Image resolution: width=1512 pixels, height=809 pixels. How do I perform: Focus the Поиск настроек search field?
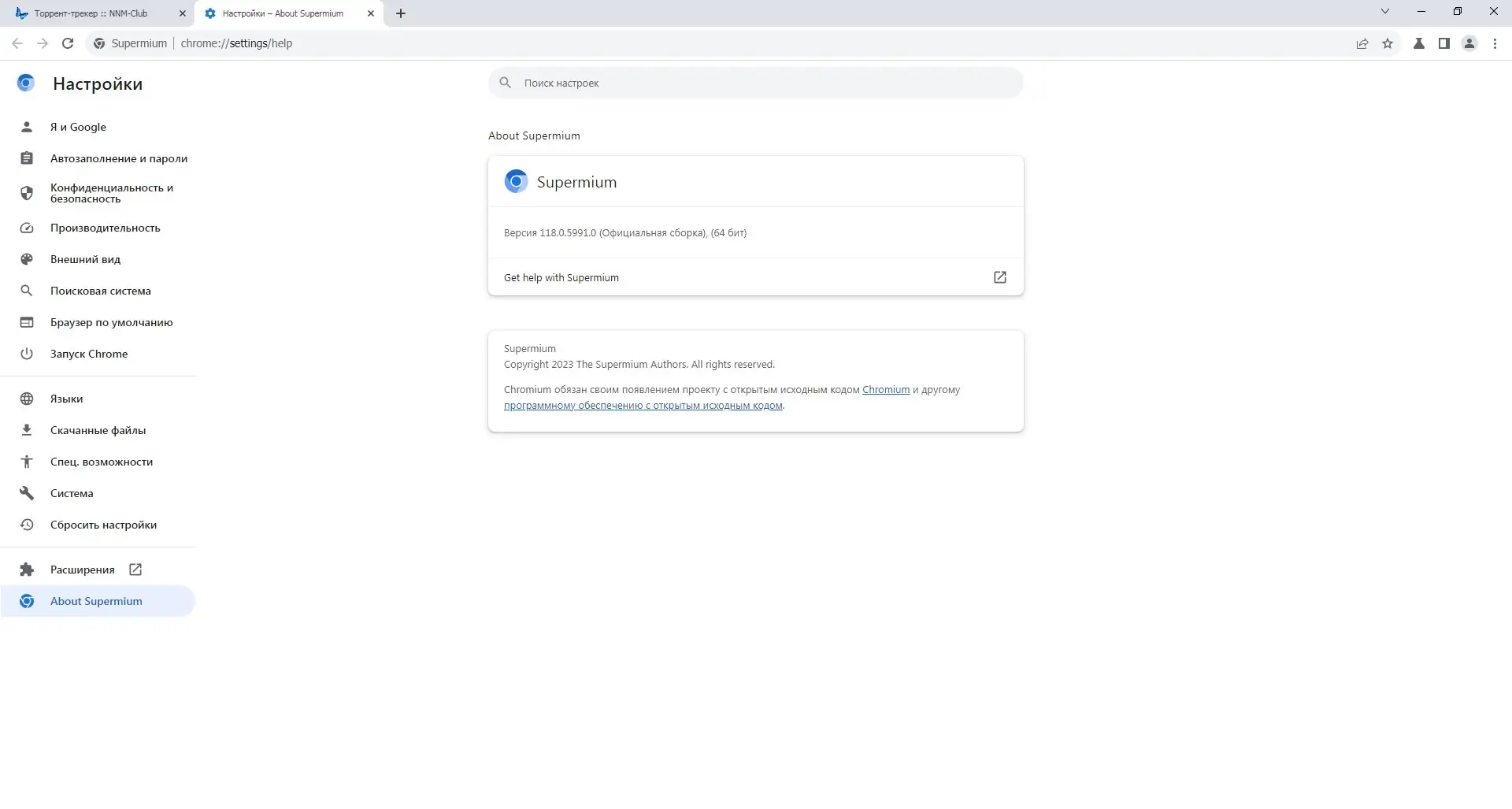pos(756,83)
